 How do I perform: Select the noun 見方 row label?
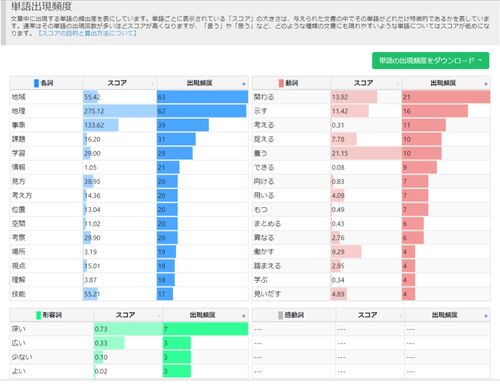19,181
